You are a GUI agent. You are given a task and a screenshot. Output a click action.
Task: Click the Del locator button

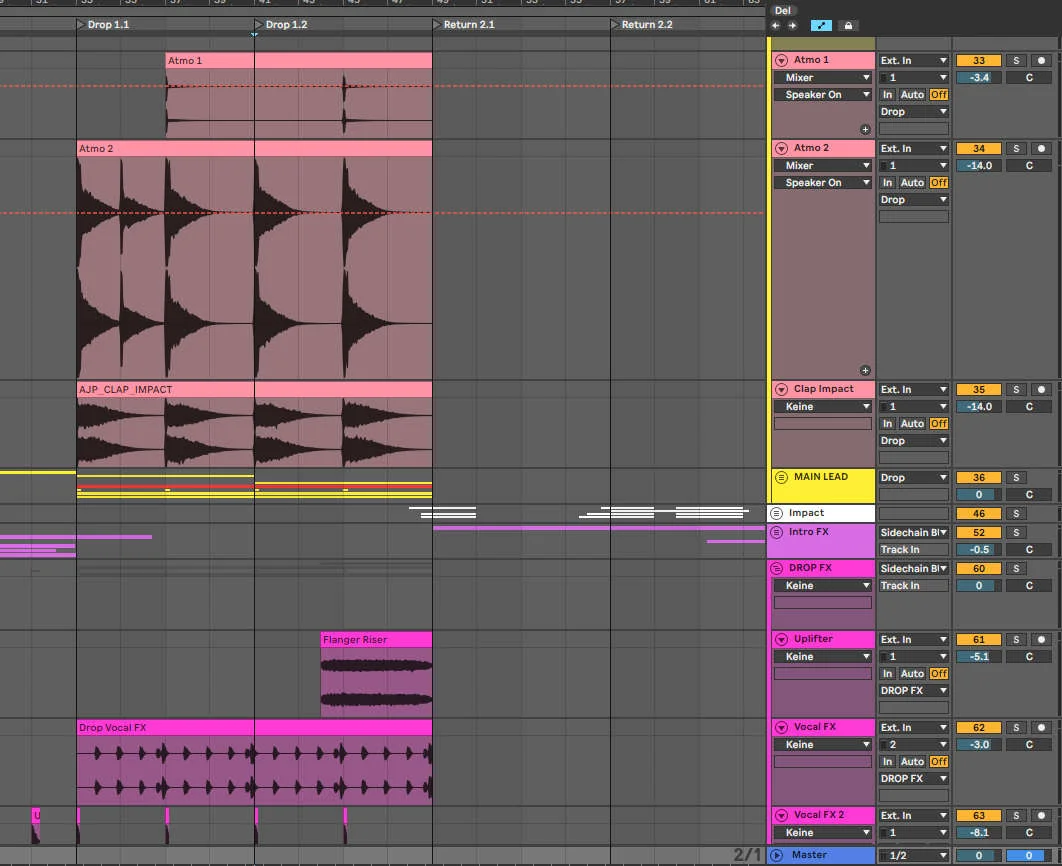(x=783, y=10)
